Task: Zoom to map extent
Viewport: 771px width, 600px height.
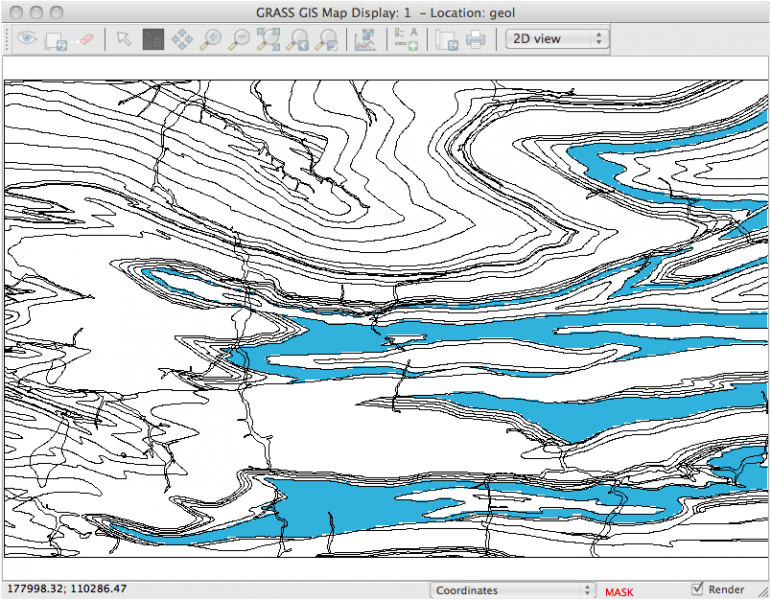Action: click(268, 40)
